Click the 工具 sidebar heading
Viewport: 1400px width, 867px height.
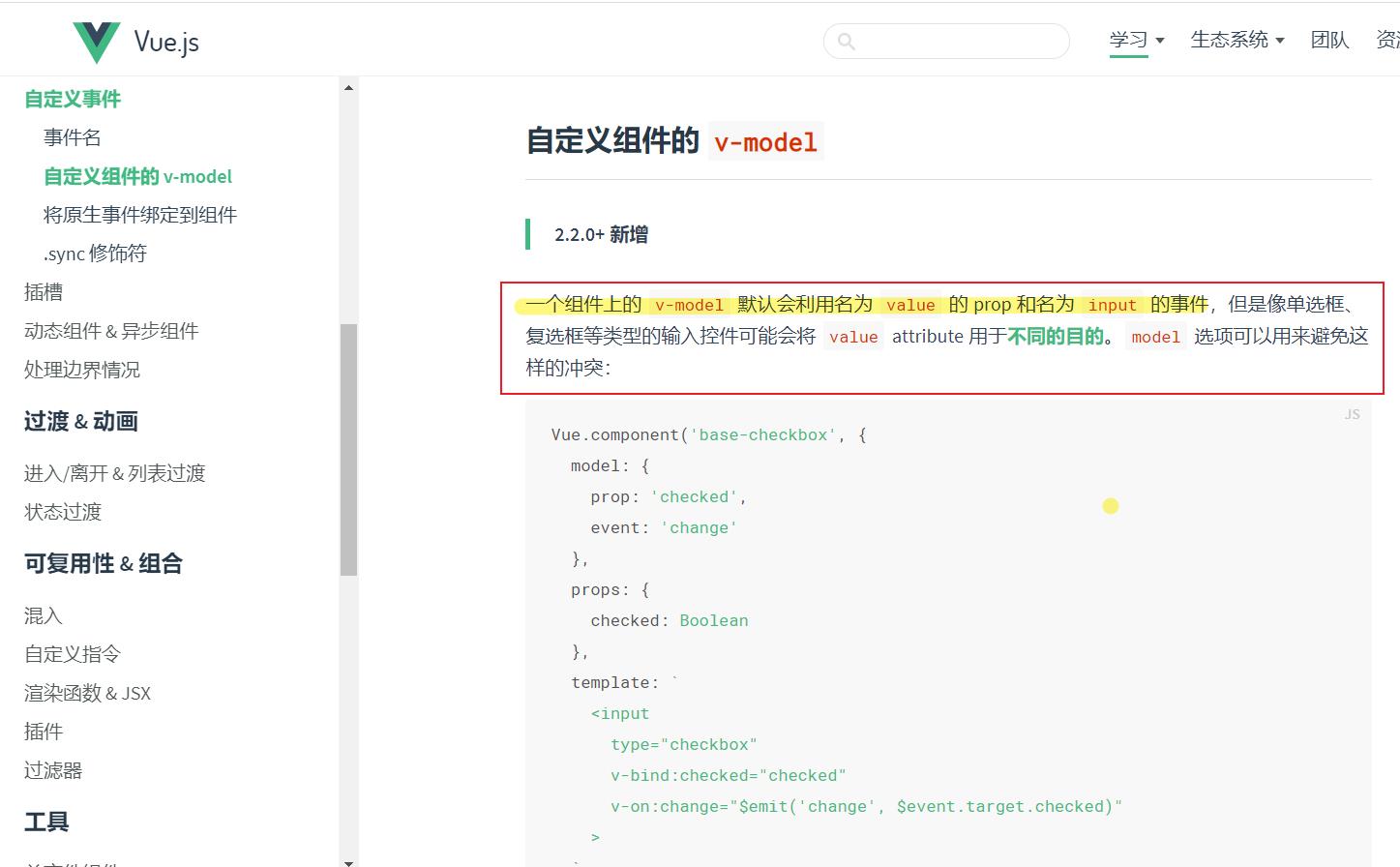[46, 822]
